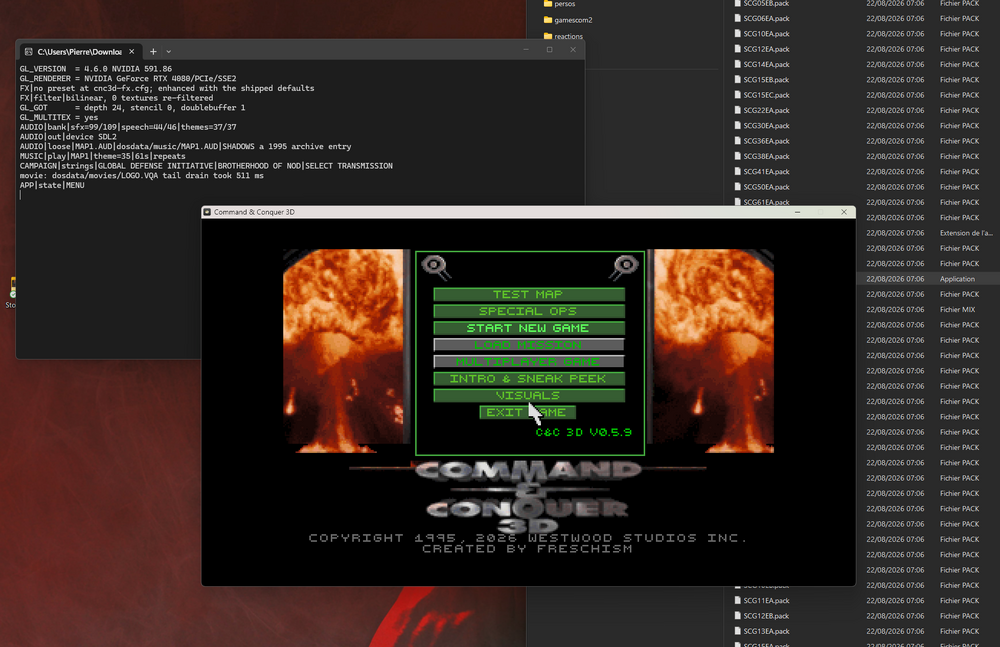Click the terminal tab's console icon
Viewport: 1000px width, 647px height.
click(28, 52)
